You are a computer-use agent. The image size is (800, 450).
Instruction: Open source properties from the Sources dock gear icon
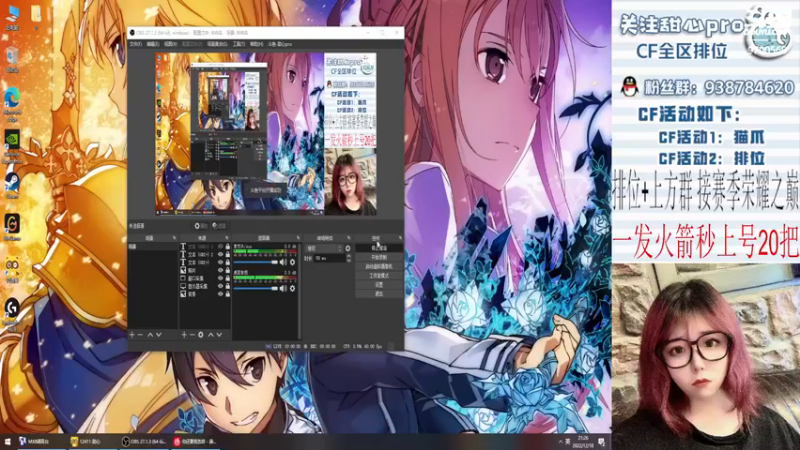point(201,335)
